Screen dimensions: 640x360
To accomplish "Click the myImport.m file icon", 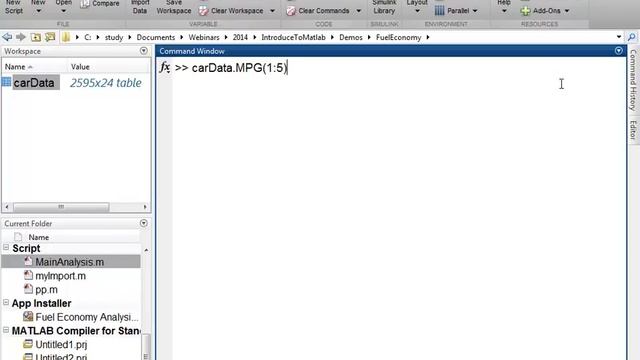I will 28,275.
